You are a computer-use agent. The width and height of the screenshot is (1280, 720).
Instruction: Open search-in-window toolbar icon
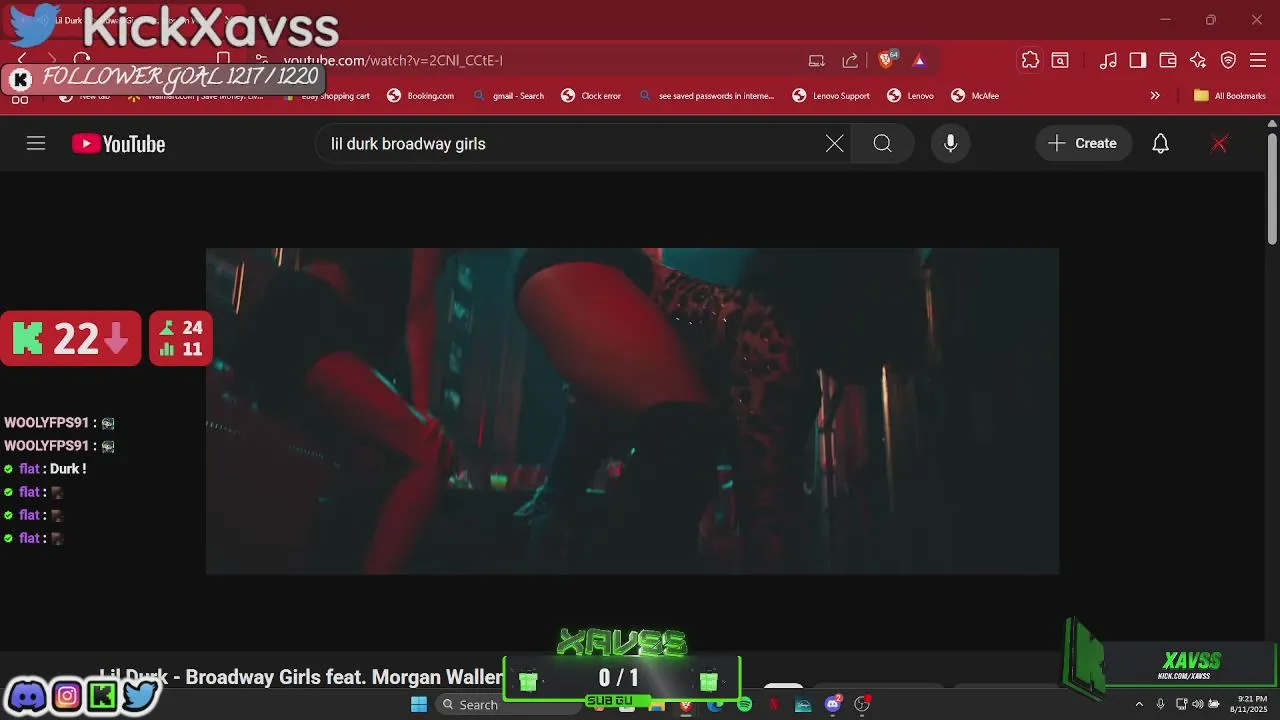[x=1060, y=60]
